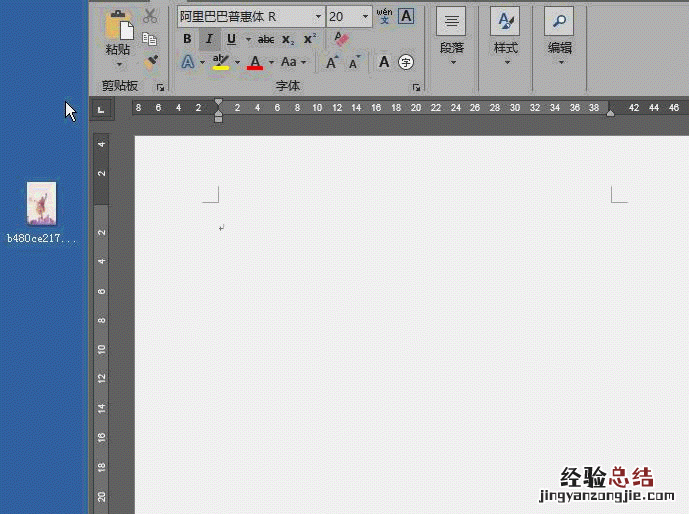This screenshot has height=514, width=689.
Task: Open the font name dropdown list
Action: pos(318,17)
